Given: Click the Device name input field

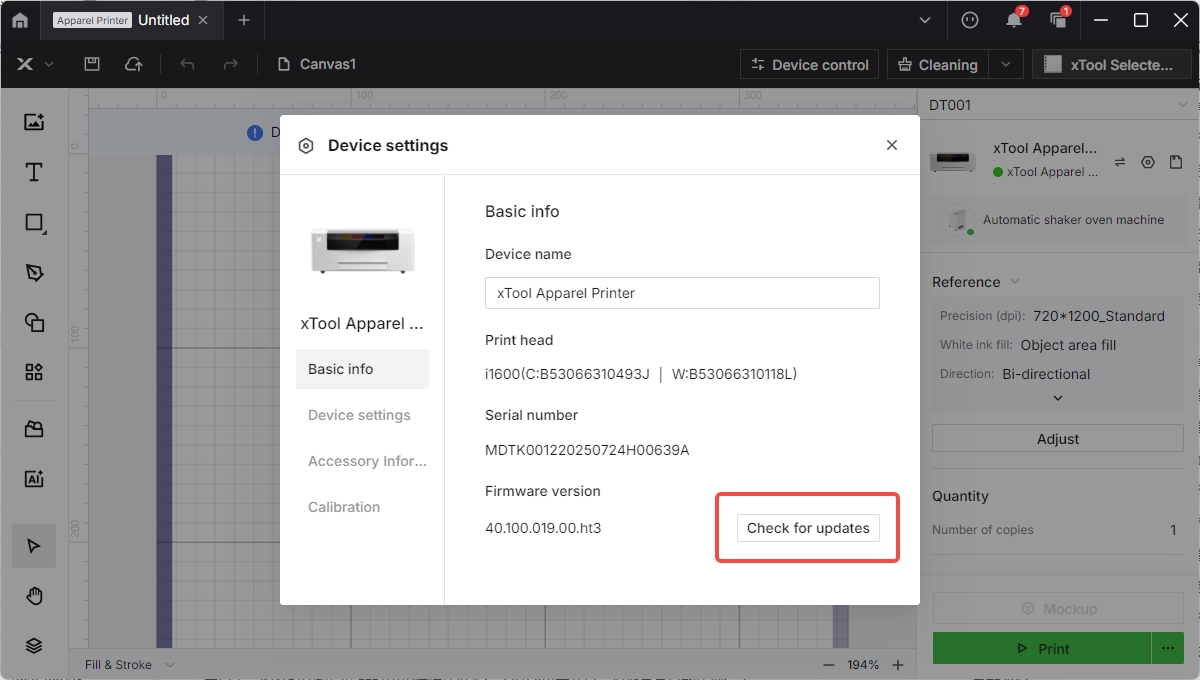Looking at the screenshot, I should tap(682, 293).
